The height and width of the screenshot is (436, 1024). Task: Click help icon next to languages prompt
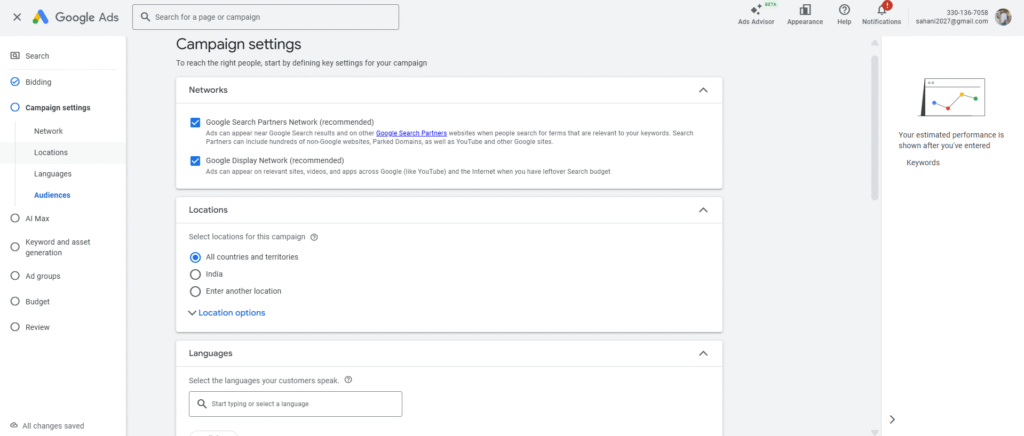click(348, 380)
